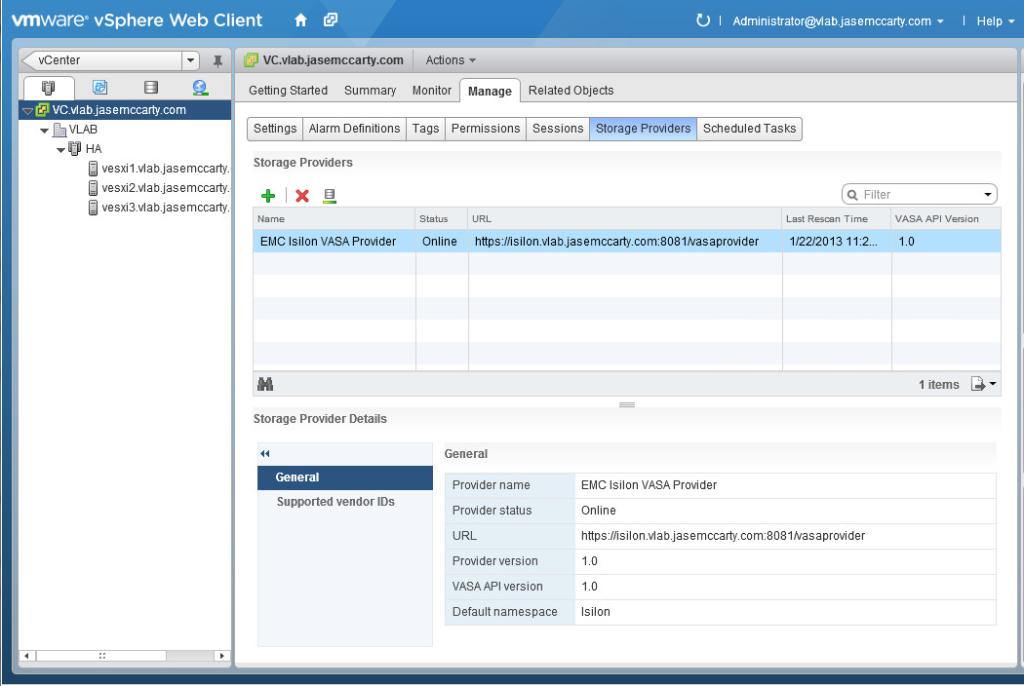Viewport: 1024px width, 686px height.
Task: Collapse the HA cluster tree node
Action: [60, 149]
